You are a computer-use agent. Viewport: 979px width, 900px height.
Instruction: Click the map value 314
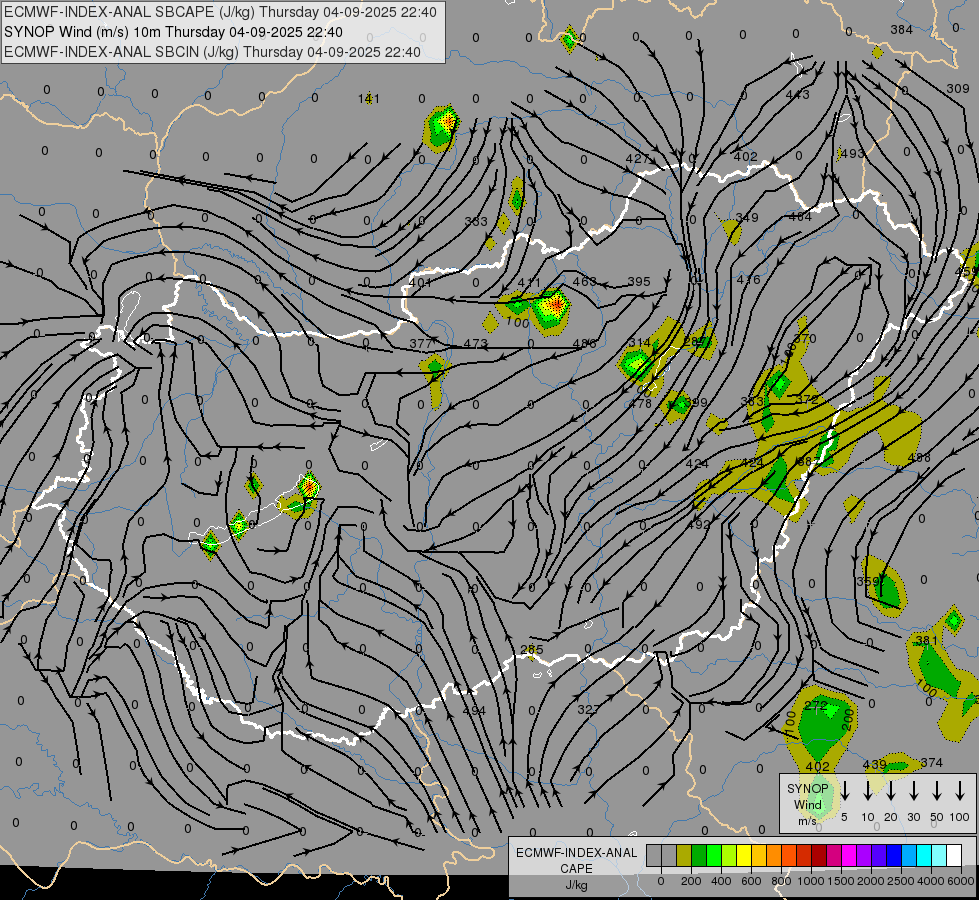639,342
